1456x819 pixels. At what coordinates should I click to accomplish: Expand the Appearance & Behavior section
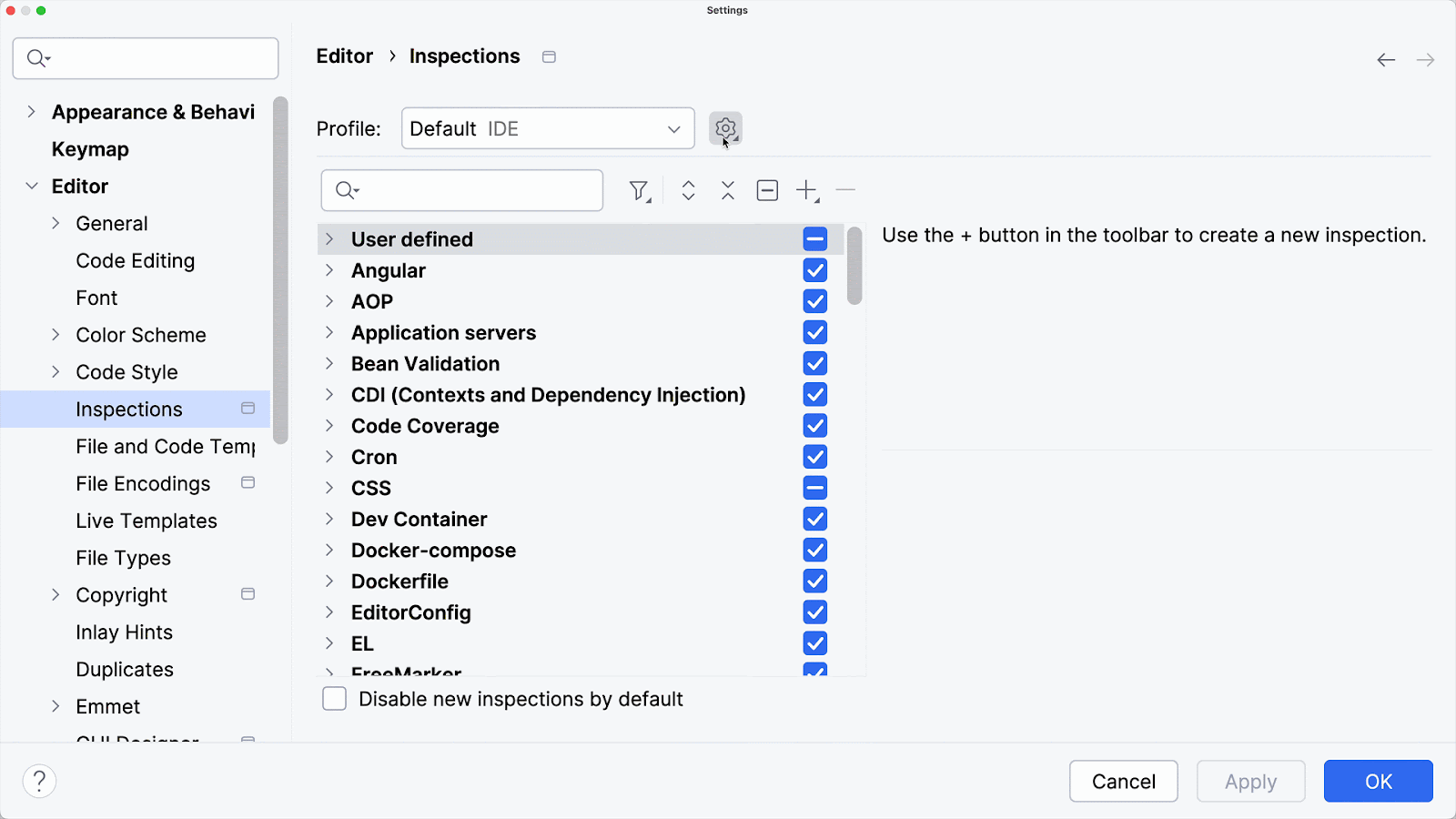(x=32, y=112)
